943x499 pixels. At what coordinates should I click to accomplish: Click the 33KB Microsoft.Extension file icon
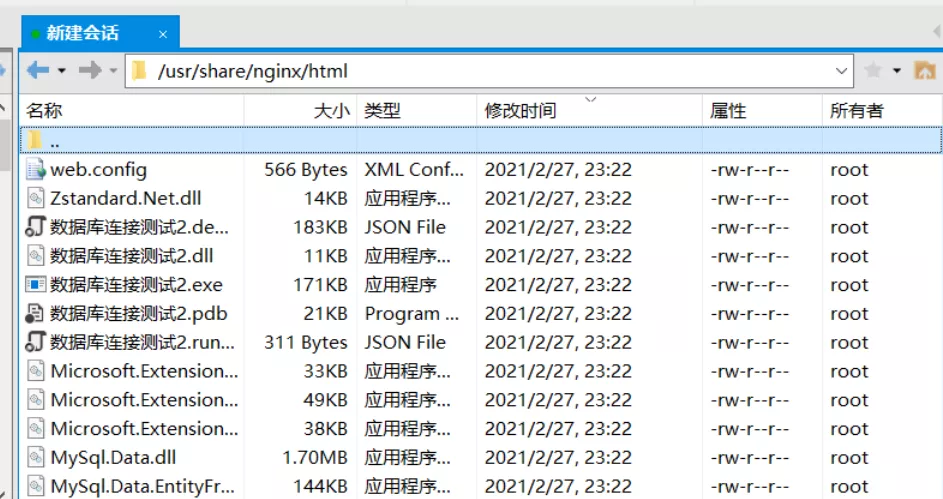tap(35, 371)
